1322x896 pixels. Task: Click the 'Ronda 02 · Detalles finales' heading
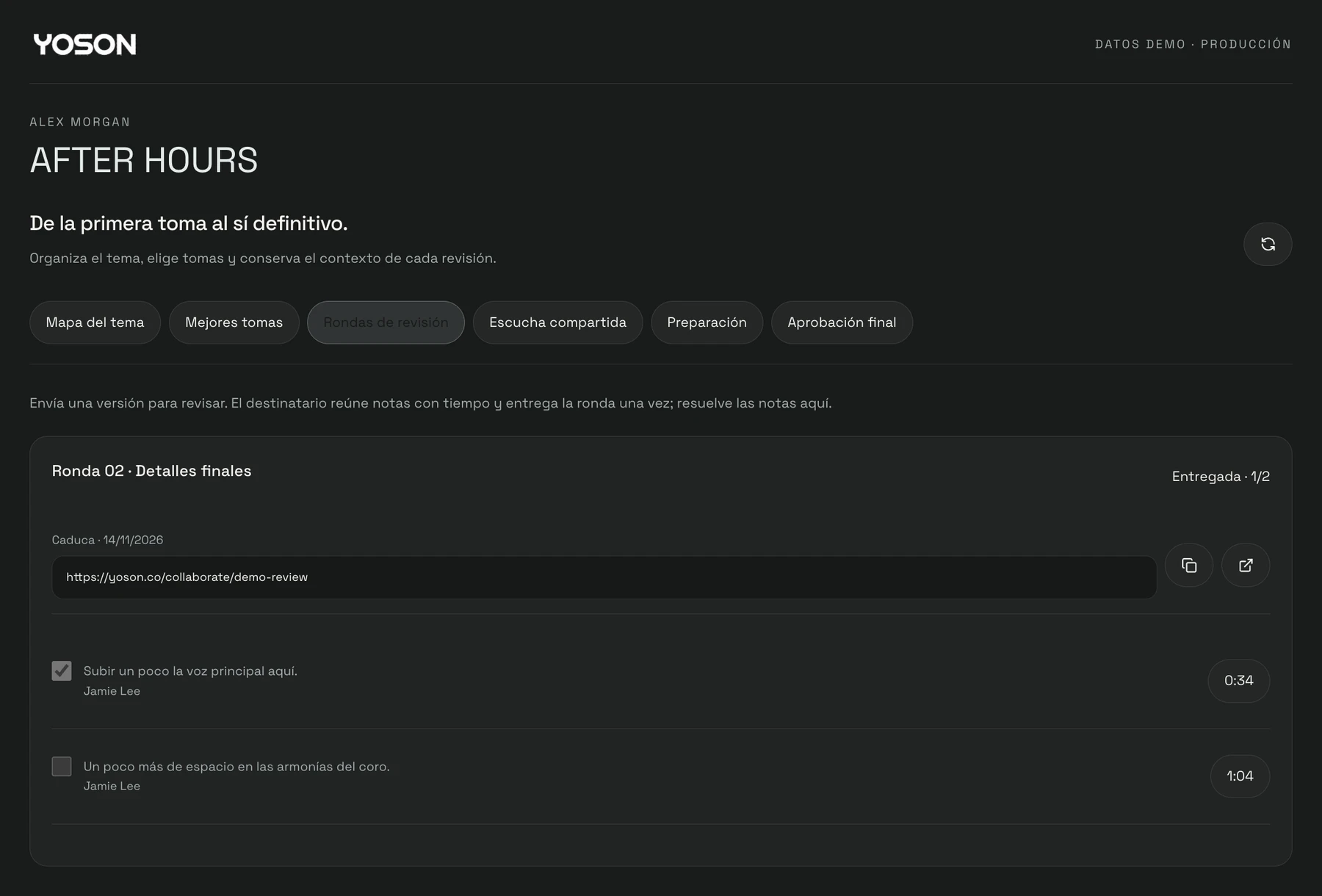(x=151, y=471)
